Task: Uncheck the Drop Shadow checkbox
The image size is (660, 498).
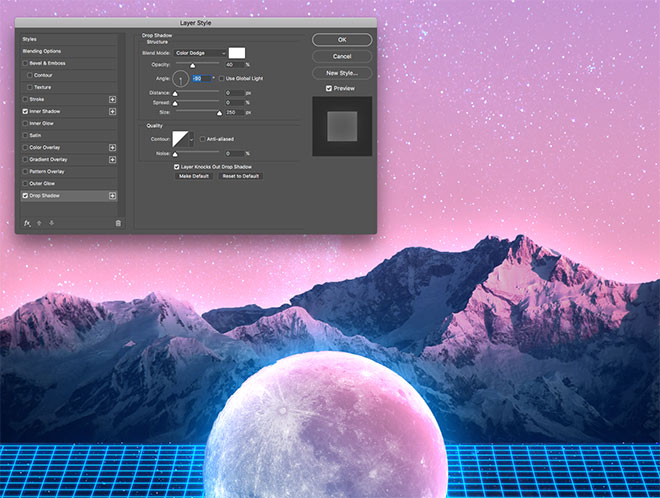Action: point(25,196)
